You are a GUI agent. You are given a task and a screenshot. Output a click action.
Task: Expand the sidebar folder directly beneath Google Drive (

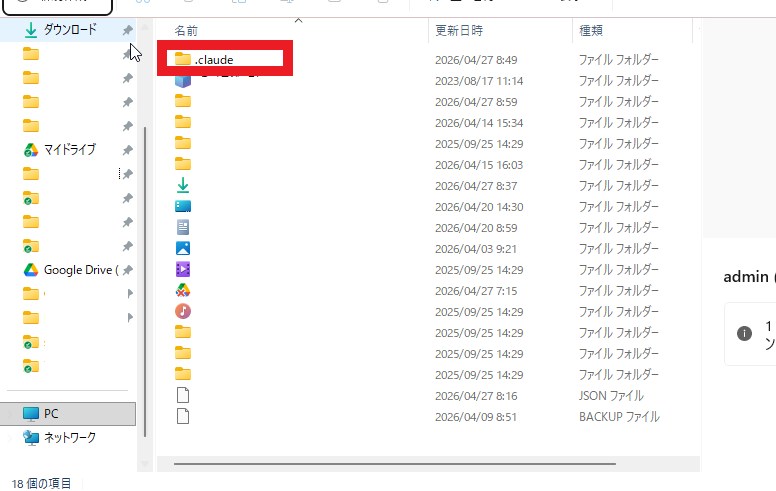pyautogui.click(x=130, y=294)
